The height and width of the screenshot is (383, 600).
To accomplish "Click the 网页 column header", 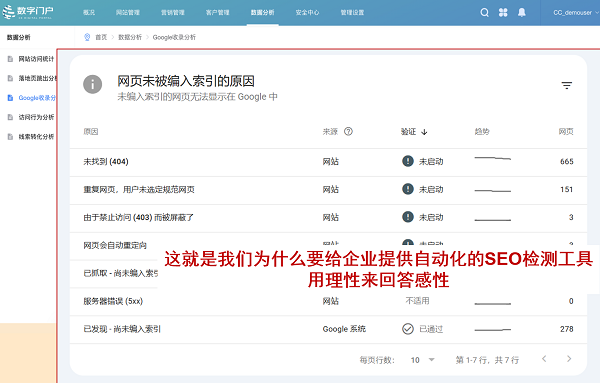I will coord(566,132).
